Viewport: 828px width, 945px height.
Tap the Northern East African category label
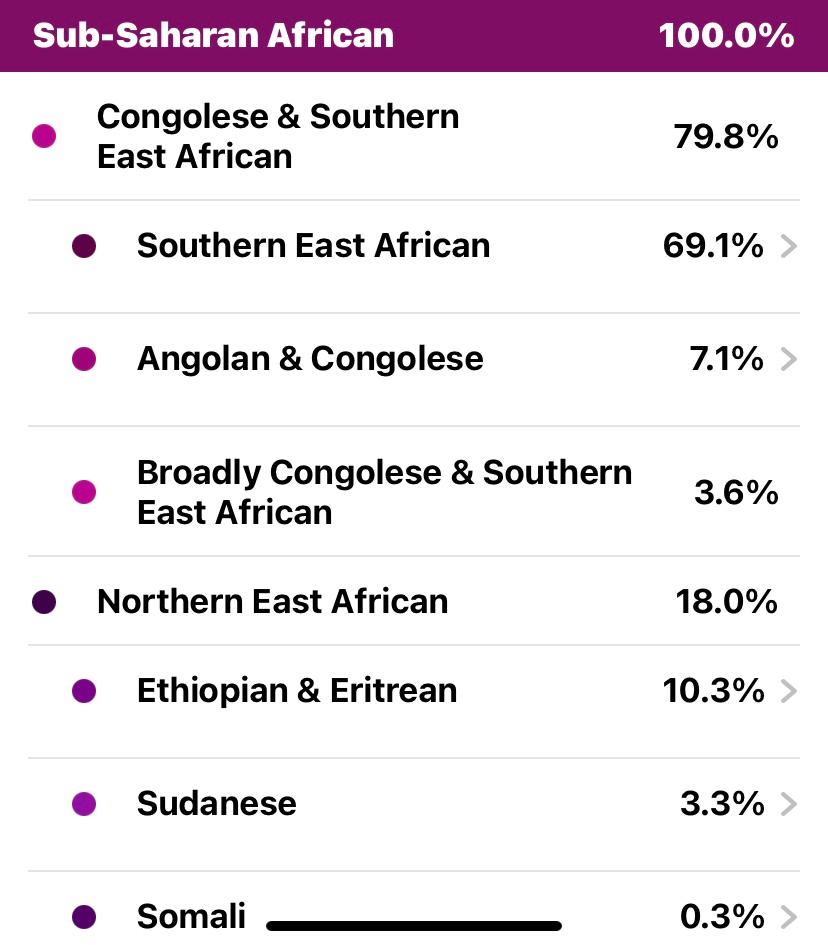272,602
